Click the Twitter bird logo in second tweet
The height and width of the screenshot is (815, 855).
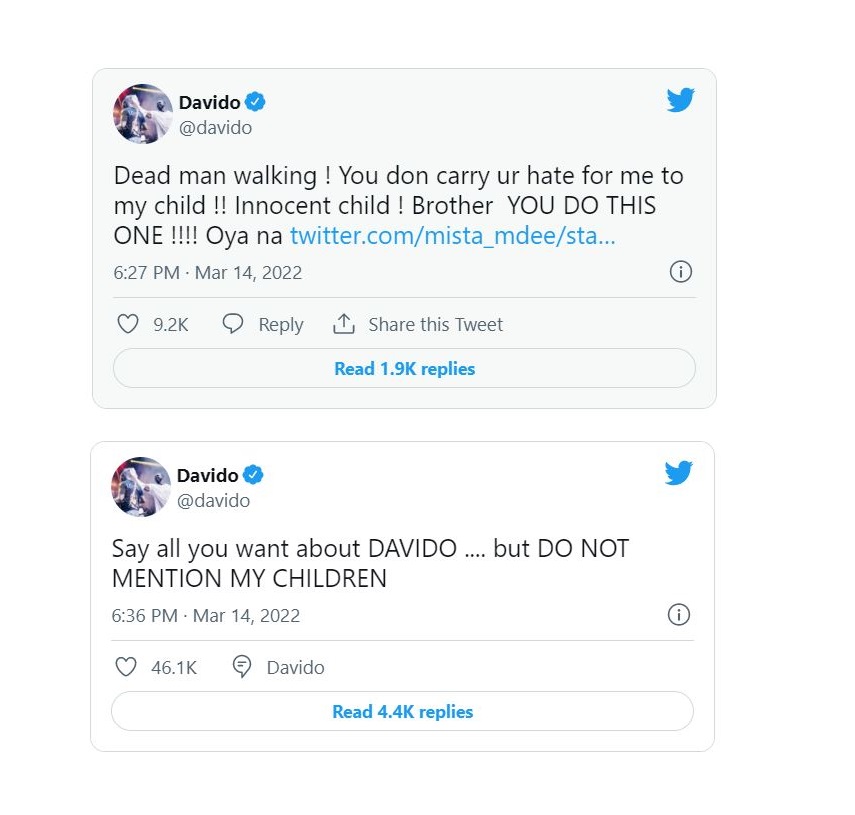pyautogui.click(x=678, y=473)
